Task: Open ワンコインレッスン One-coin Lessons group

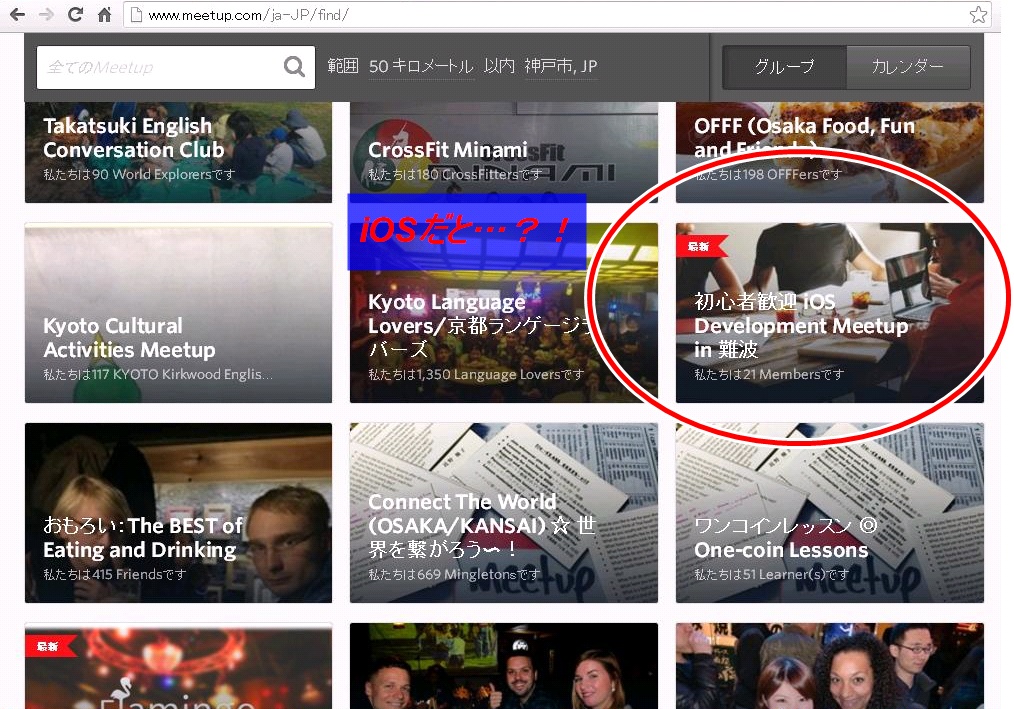Action: 829,513
